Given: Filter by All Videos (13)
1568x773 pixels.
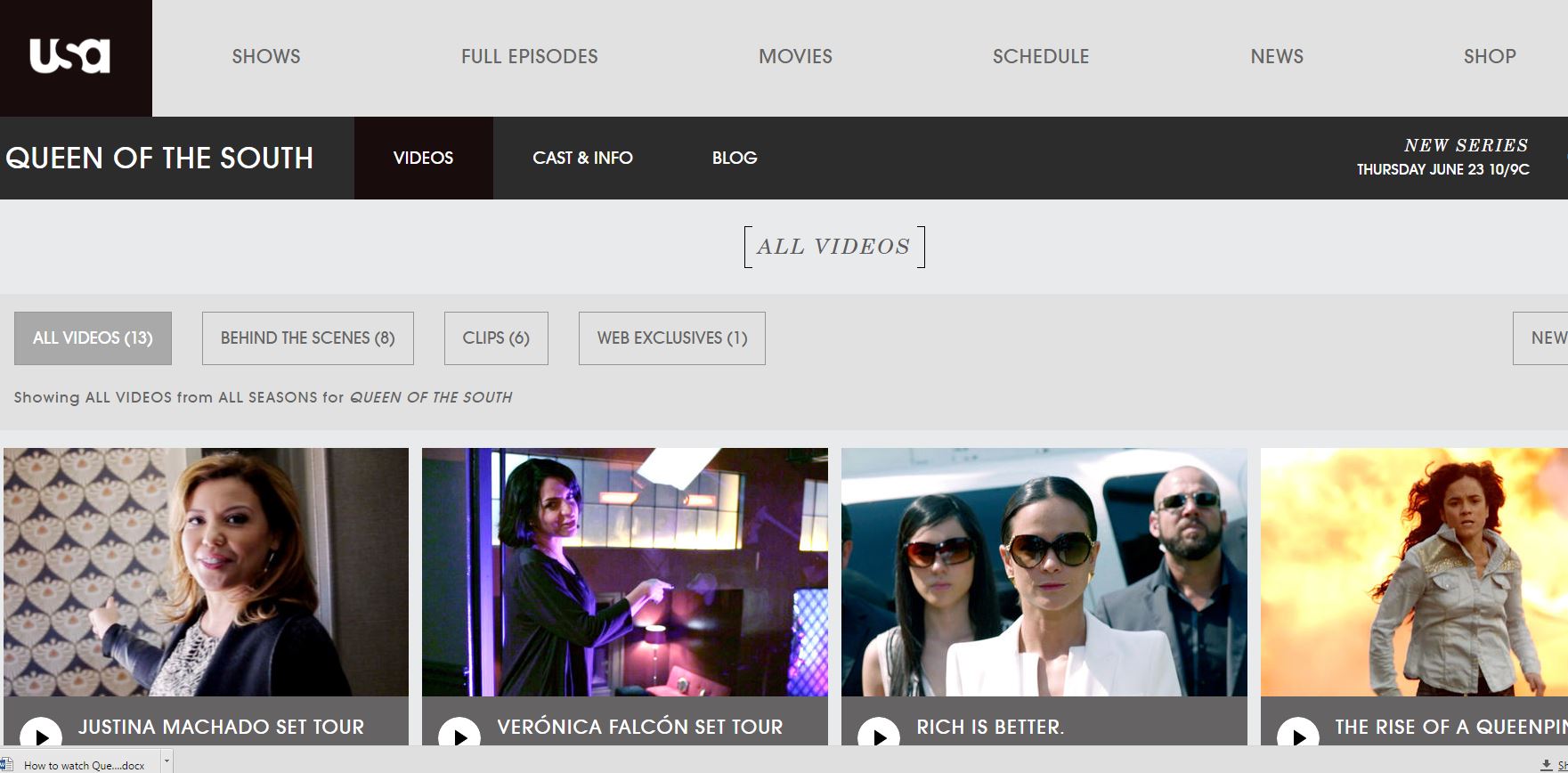Looking at the screenshot, I should pyautogui.click(x=93, y=338).
